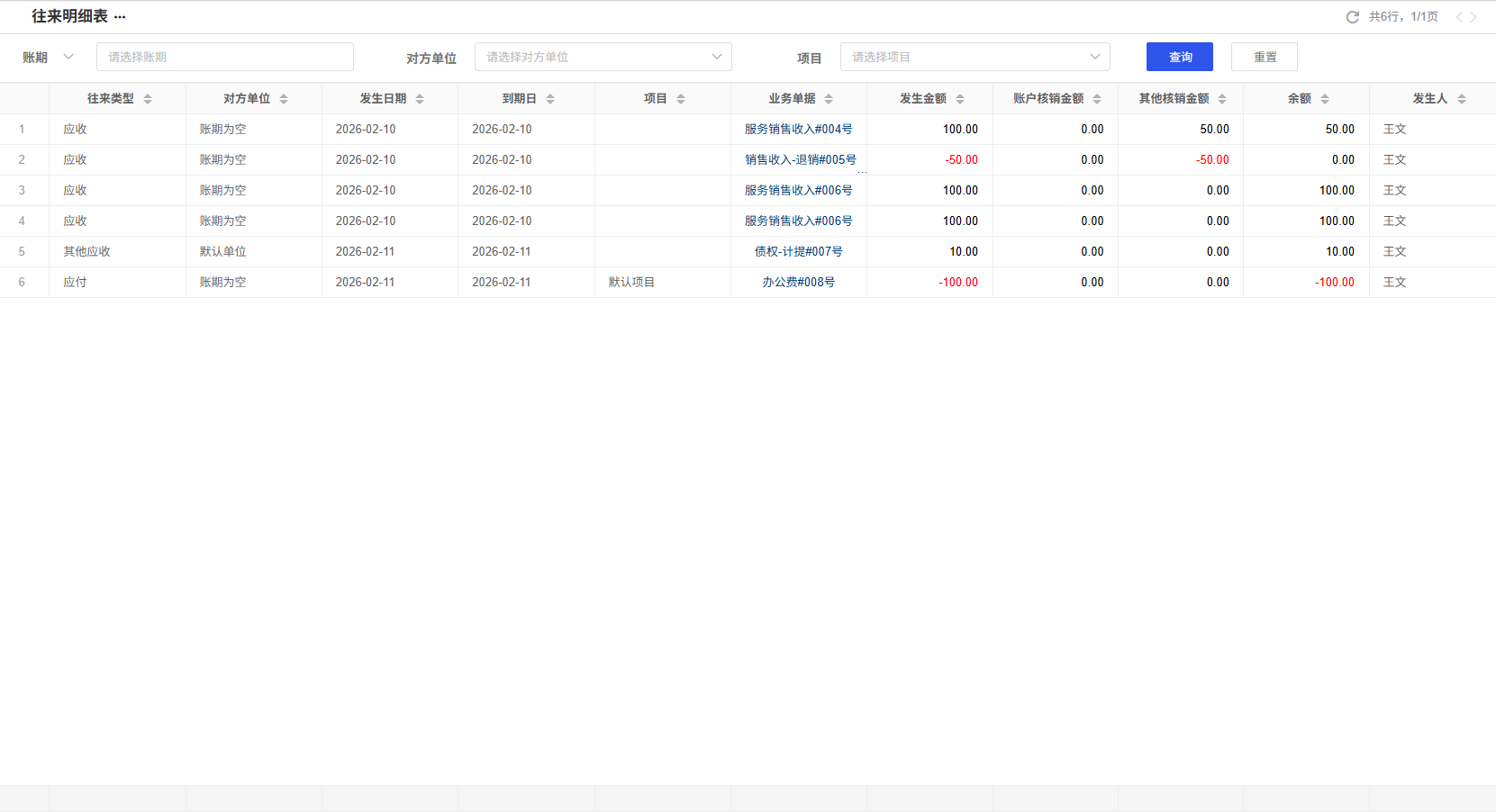Sort by 其他核销金额 column sort icon
The image size is (1496, 812).
tap(1222, 99)
